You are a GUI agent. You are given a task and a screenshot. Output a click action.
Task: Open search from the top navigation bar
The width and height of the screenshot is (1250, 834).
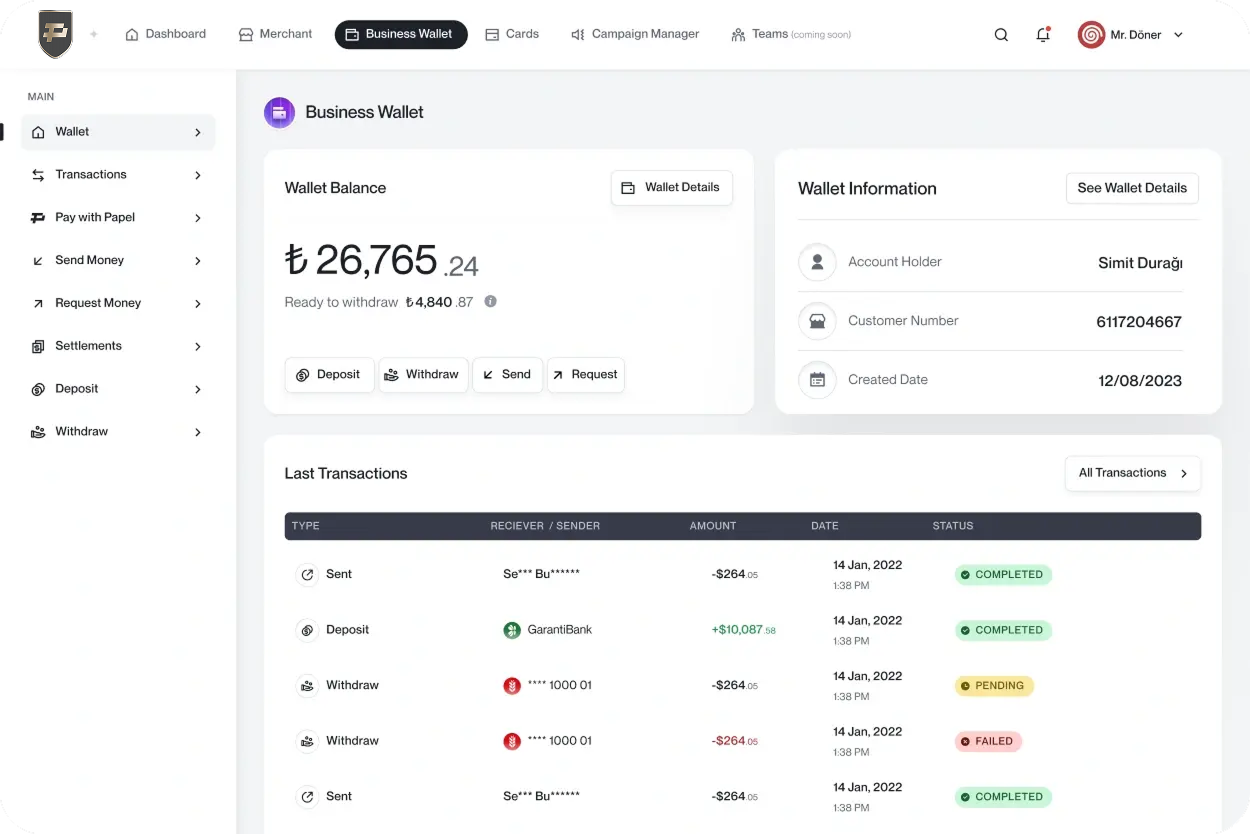(x=1001, y=34)
